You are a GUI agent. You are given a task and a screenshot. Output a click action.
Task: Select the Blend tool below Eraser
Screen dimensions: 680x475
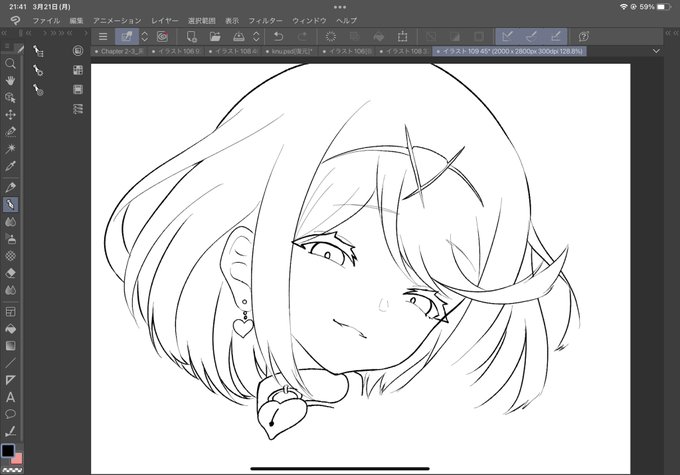coord(10,290)
